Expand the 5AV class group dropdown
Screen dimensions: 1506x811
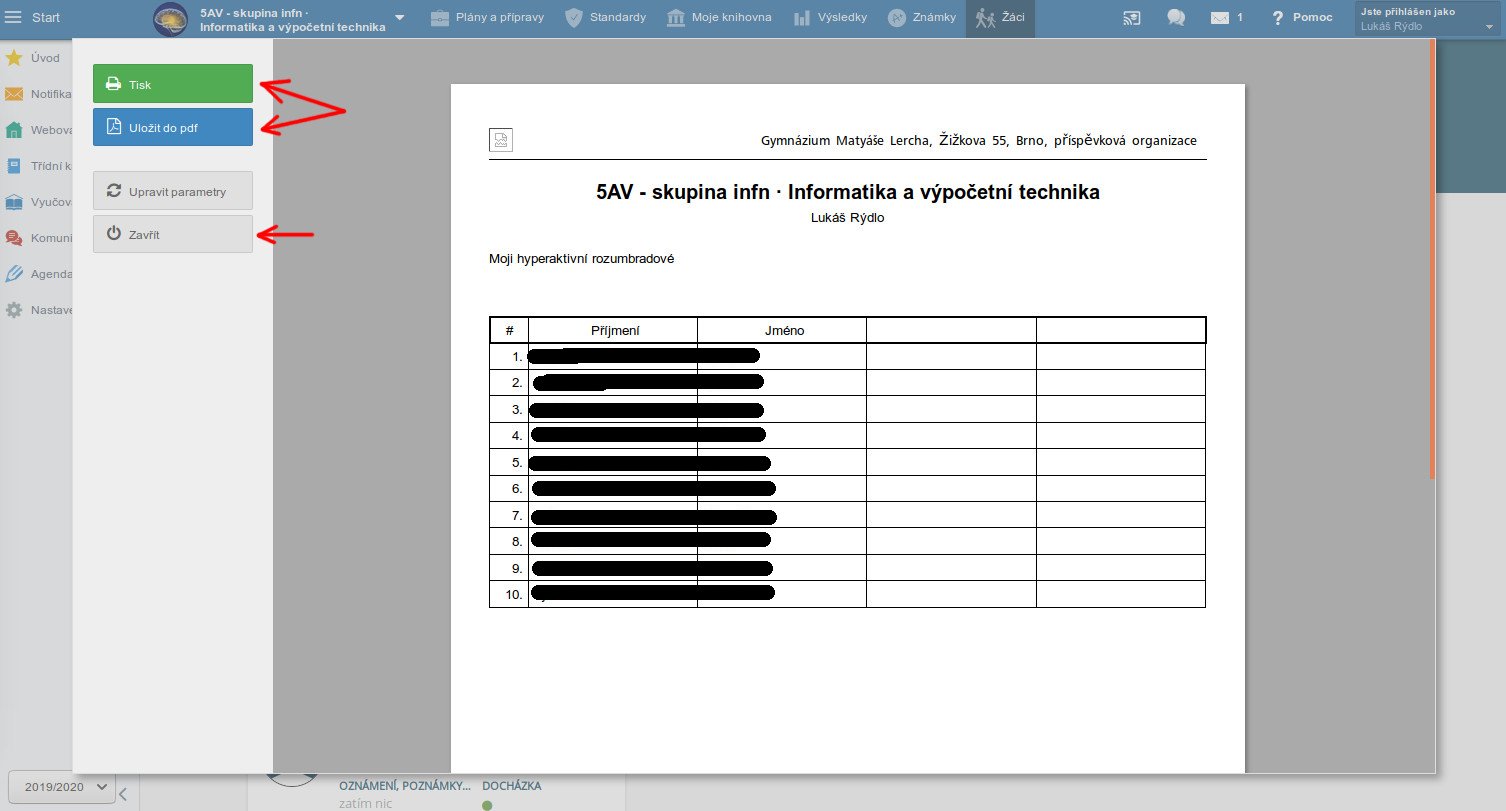(x=400, y=18)
